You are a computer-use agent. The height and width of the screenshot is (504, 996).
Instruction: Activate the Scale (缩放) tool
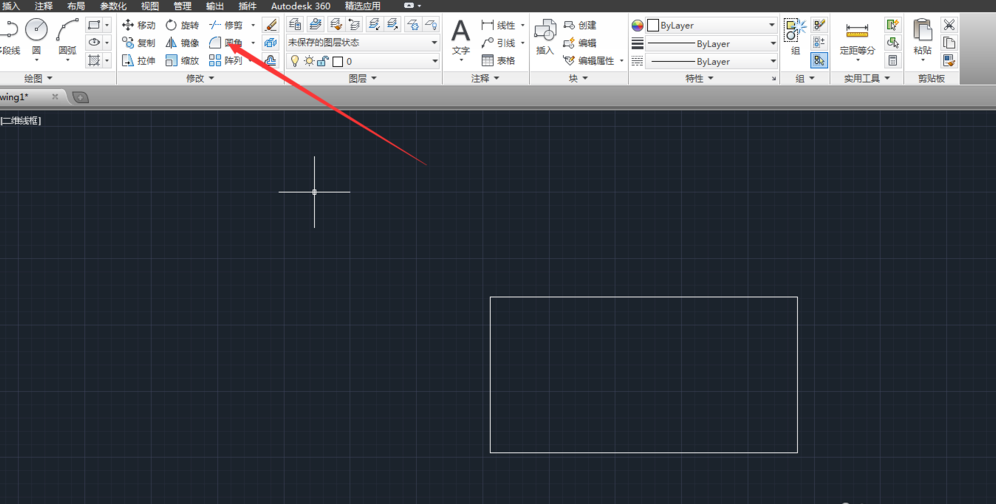(182, 61)
